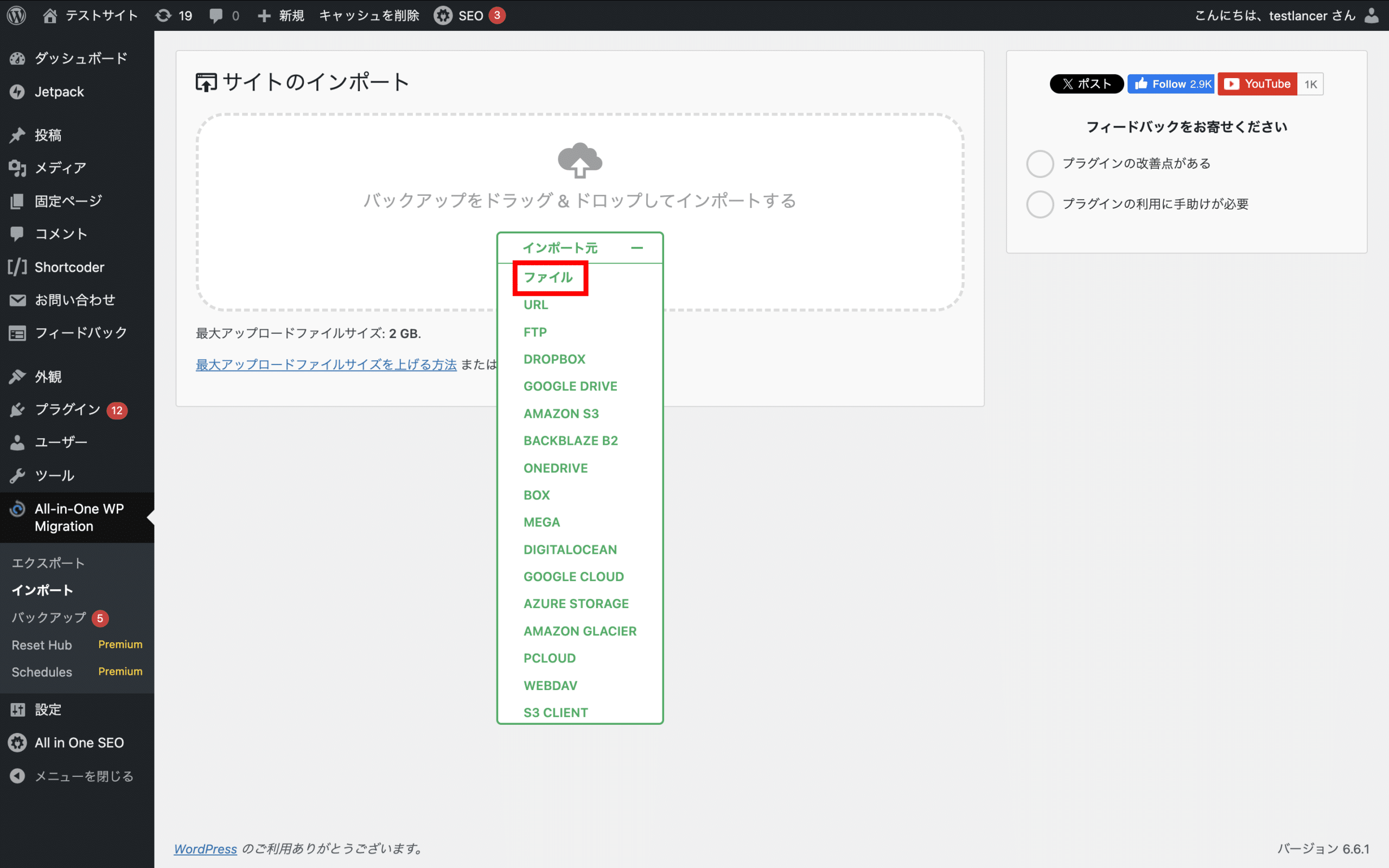The width and height of the screenshot is (1389, 868).
Task: Select MEGA import option
Action: click(x=541, y=522)
